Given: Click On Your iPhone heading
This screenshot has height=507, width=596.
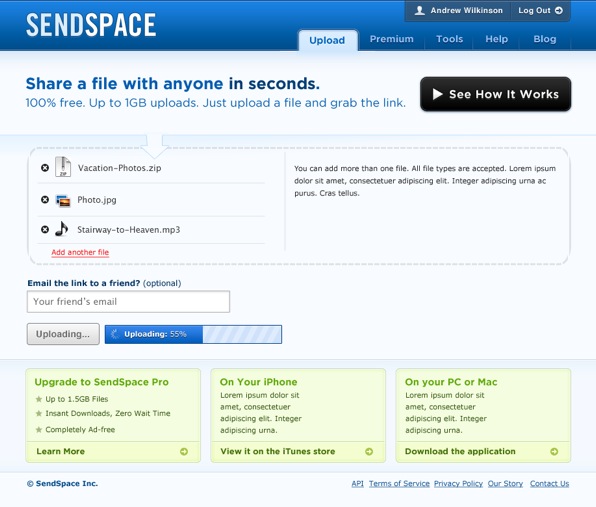Looking at the screenshot, I should [x=258, y=382].
